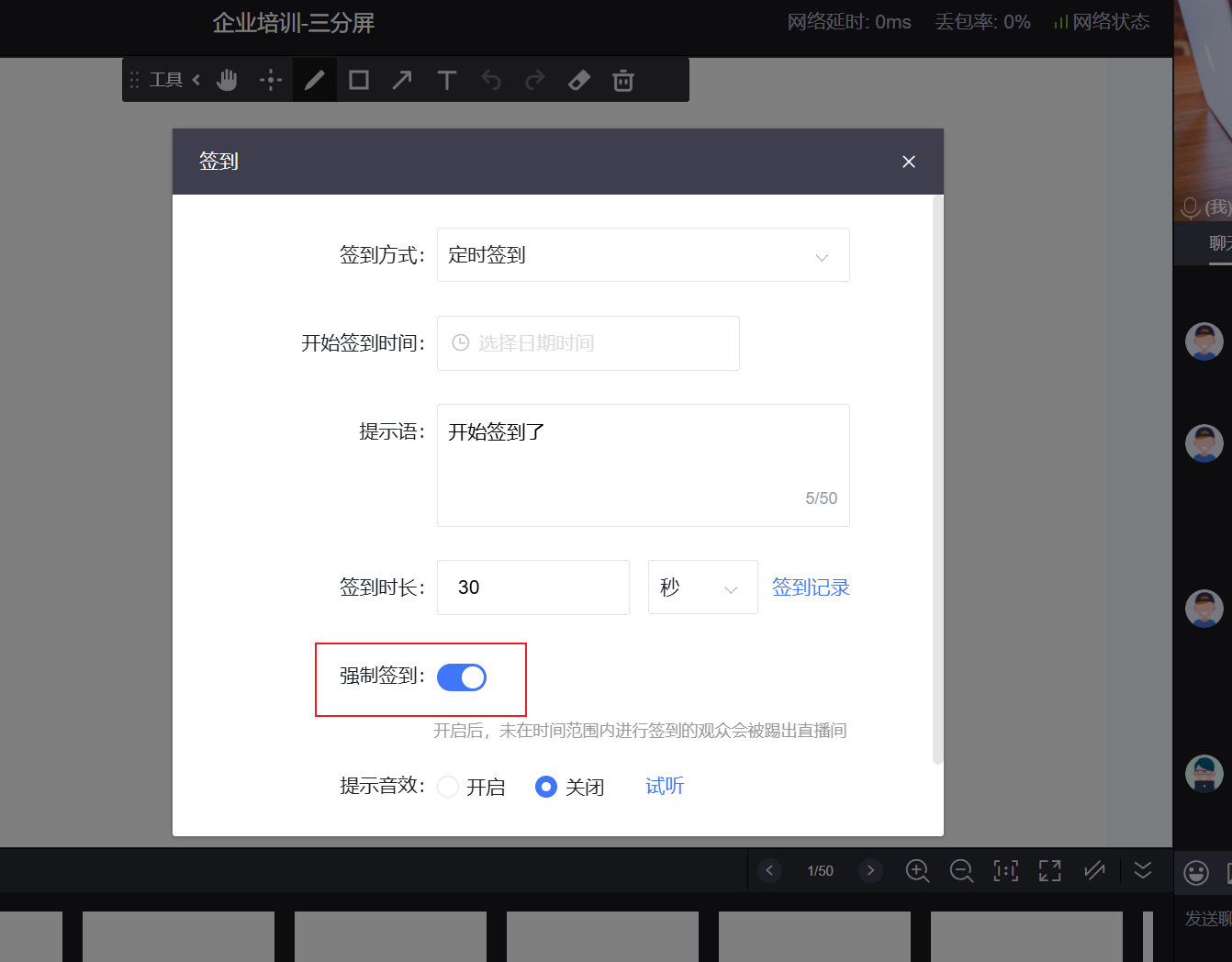Open the 签到方式 dropdown

click(x=644, y=255)
